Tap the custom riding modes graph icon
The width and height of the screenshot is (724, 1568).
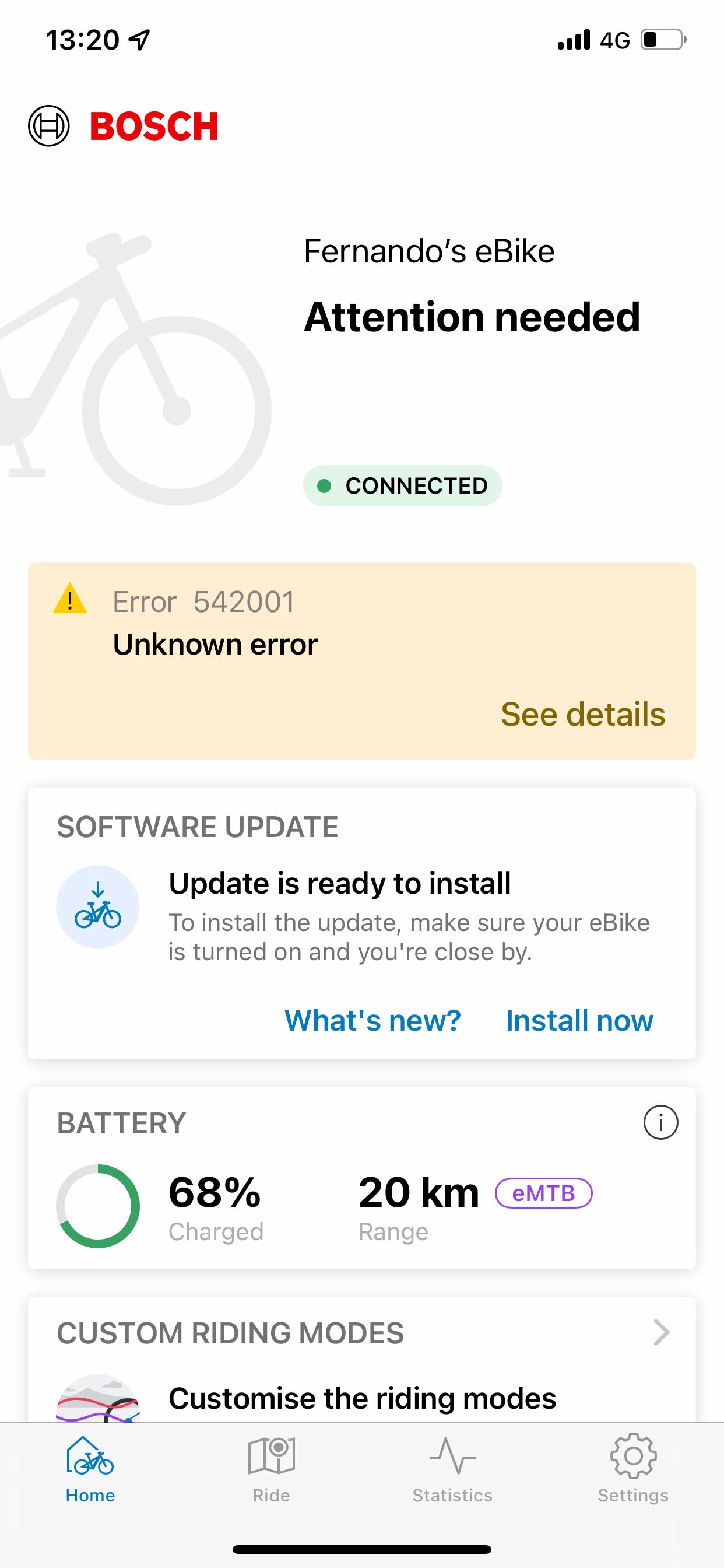pos(97,1399)
